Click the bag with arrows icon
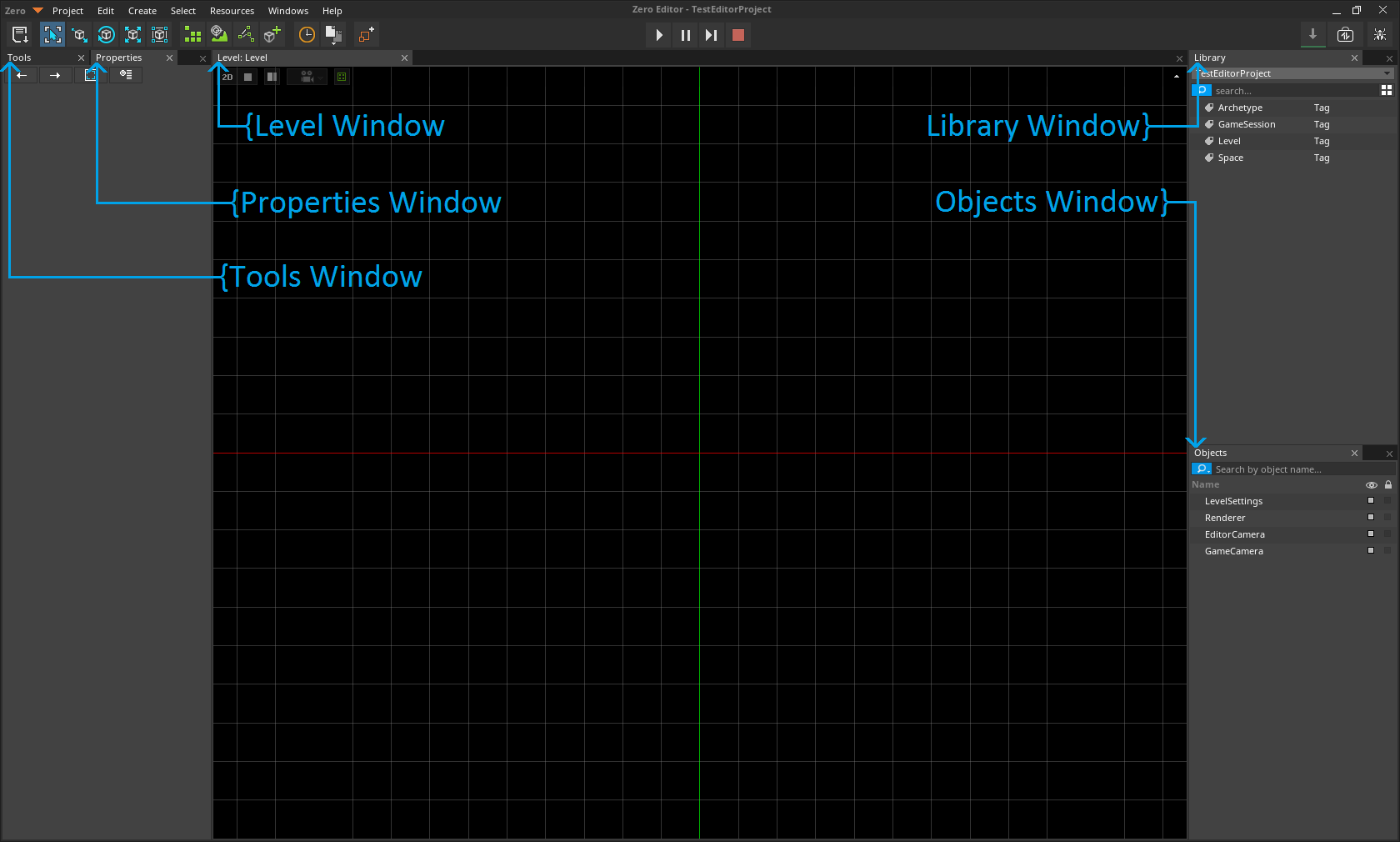Screen dimensions: 1400x842 click(x=1345, y=35)
